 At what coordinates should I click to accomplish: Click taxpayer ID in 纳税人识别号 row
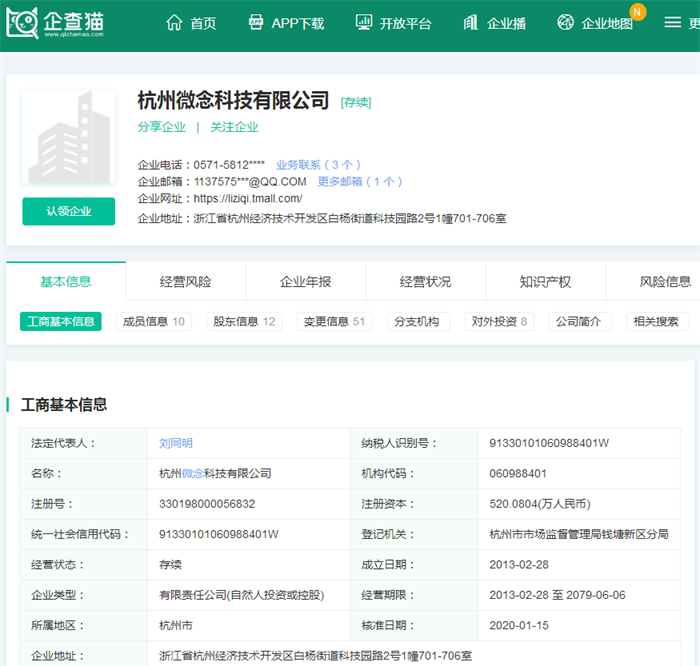click(x=549, y=443)
